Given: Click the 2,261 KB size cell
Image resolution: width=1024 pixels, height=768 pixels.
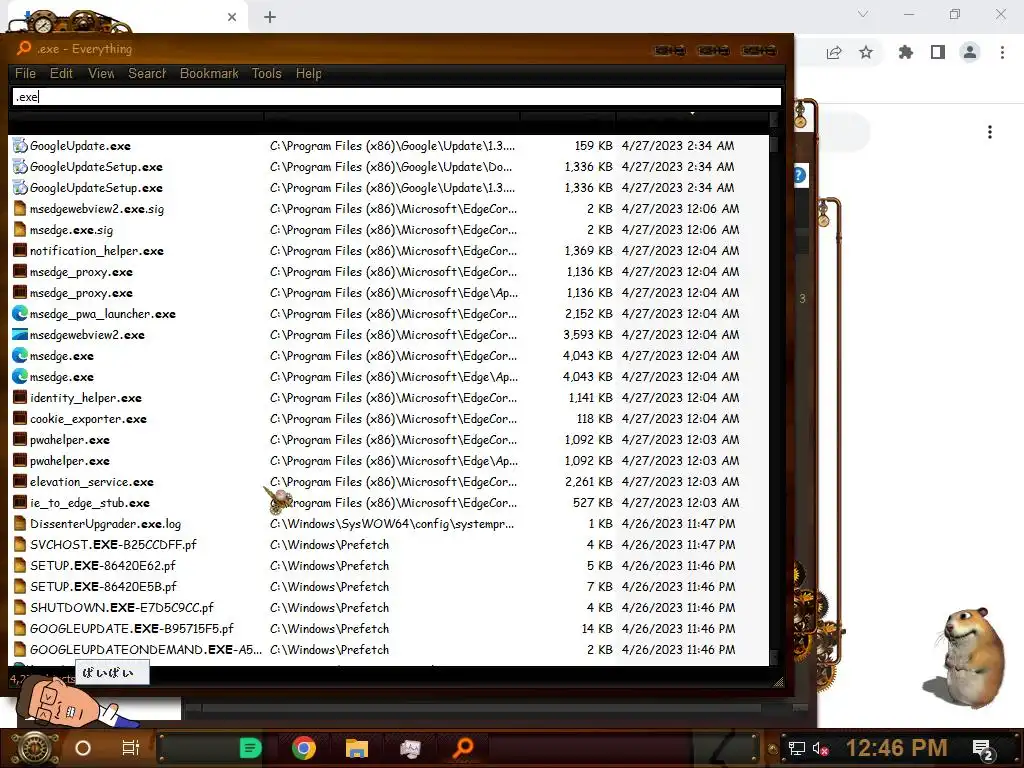Looking at the screenshot, I should (x=588, y=481).
